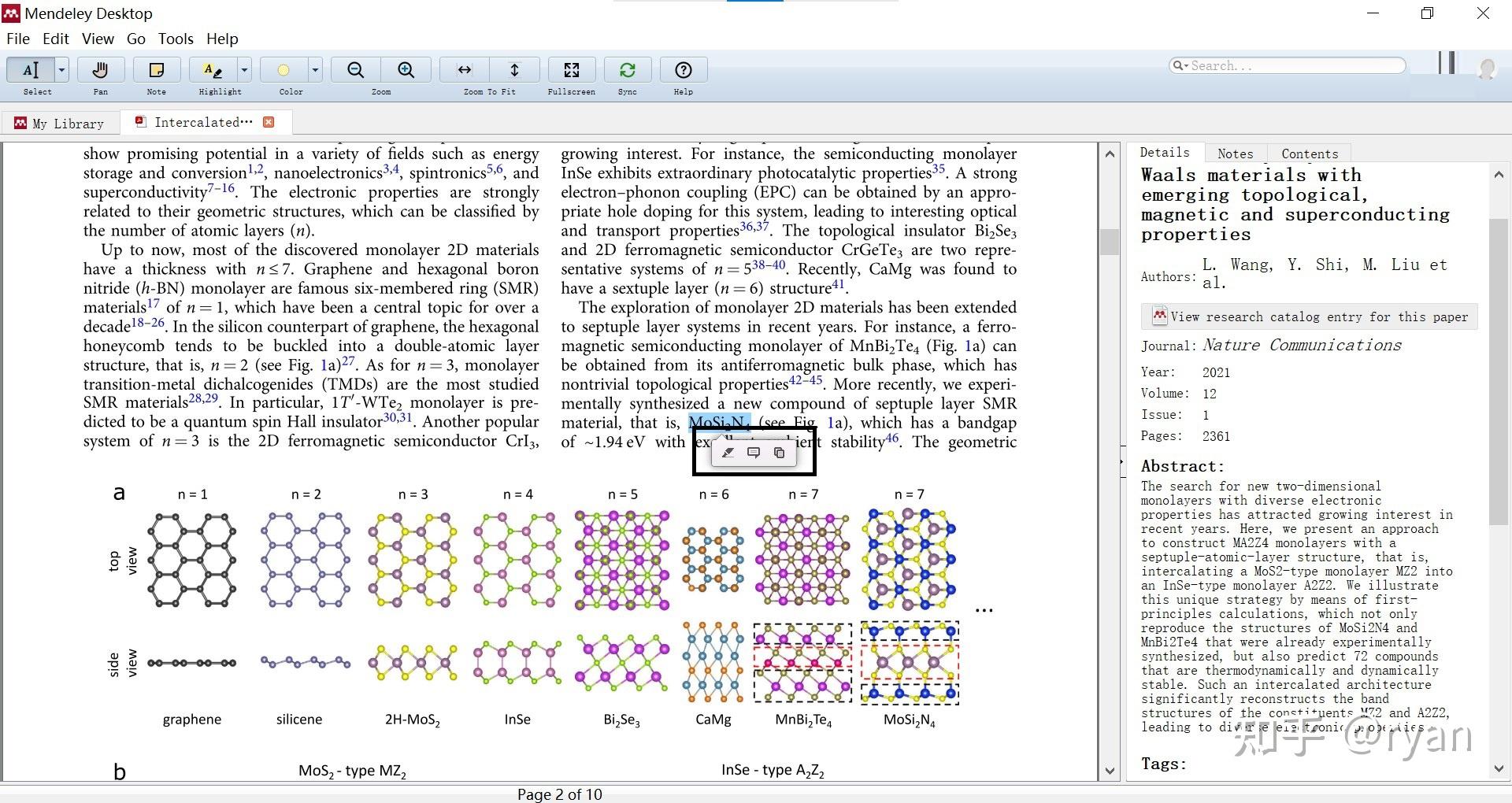Image resolution: width=1512 pixels, height=803 pixels.
Task: Click the document vertical scrollbar thumb
Action: point(1110,242)
